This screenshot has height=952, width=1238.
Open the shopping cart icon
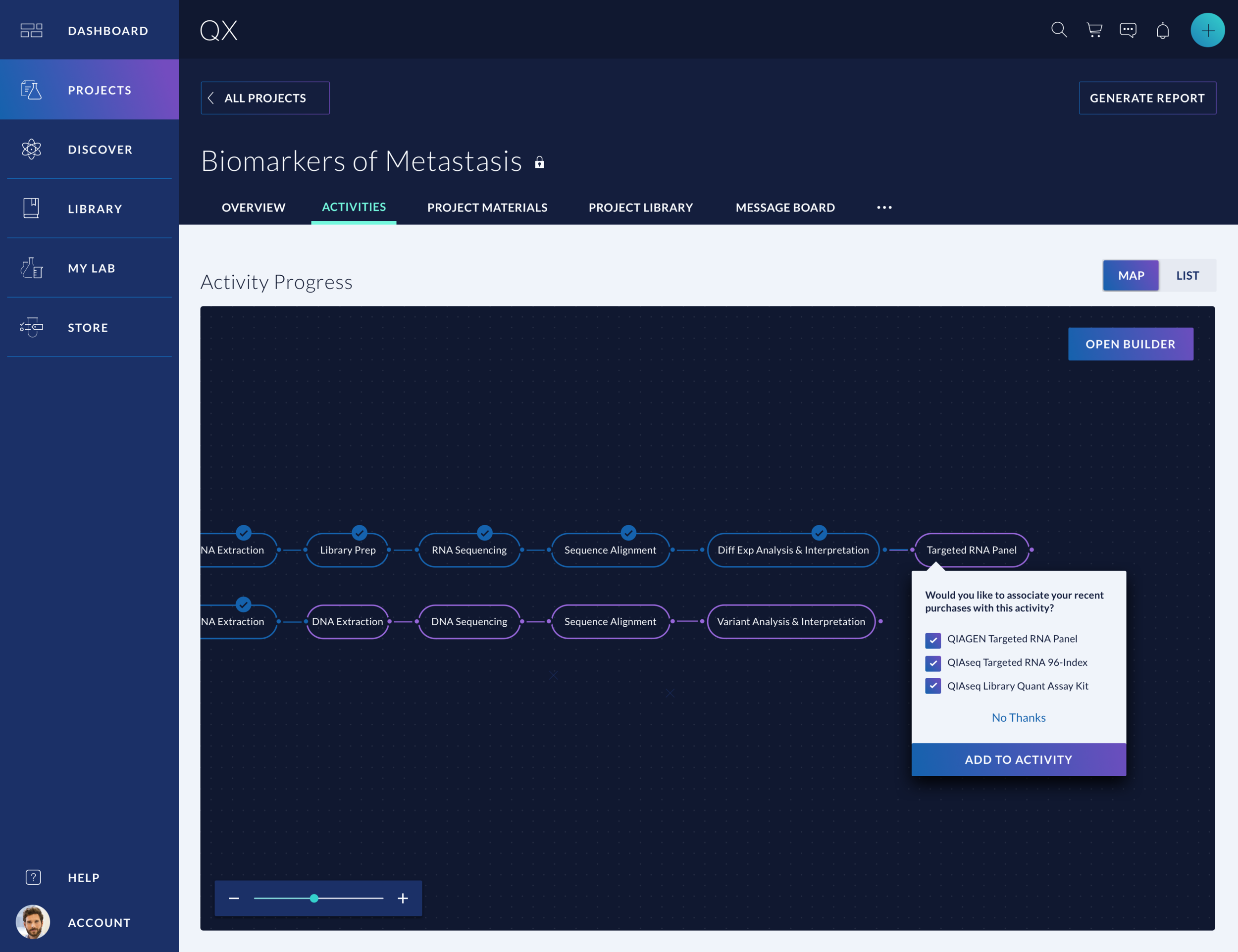[x=1094, y=30]
